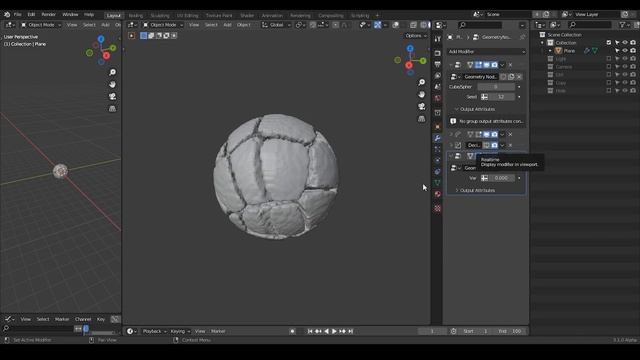
Task: Click the tweak select tool icon
Action: [131, 36]
